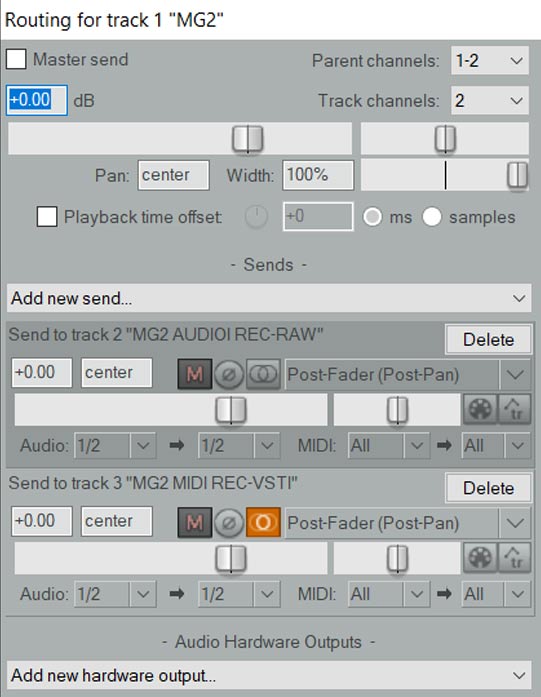This screenshot has width=541, height=697.
Task: Click the main track volume slider handle
Action: click(248, 139)
